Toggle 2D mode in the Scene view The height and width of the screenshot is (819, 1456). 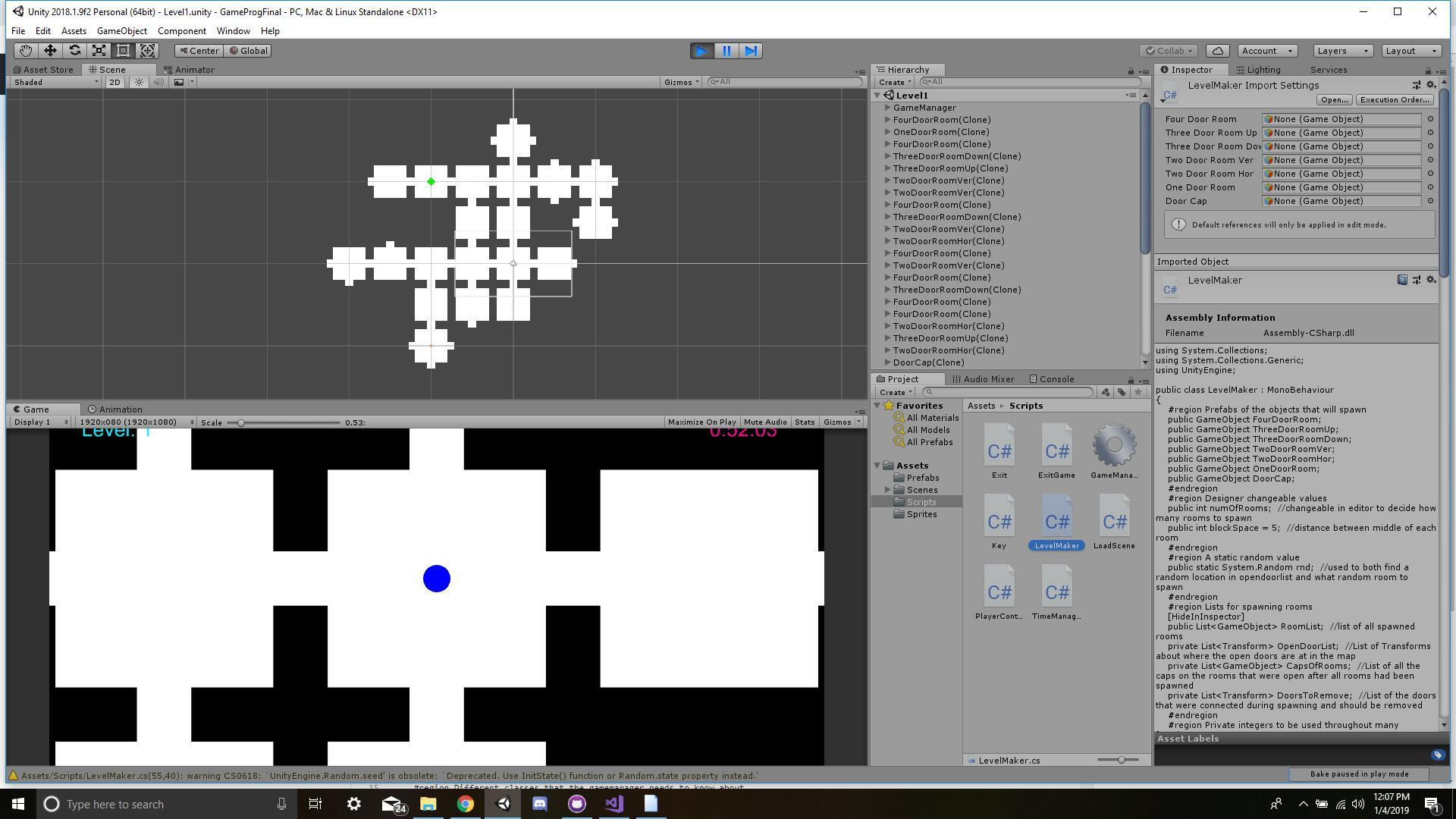tap(114, 82)
